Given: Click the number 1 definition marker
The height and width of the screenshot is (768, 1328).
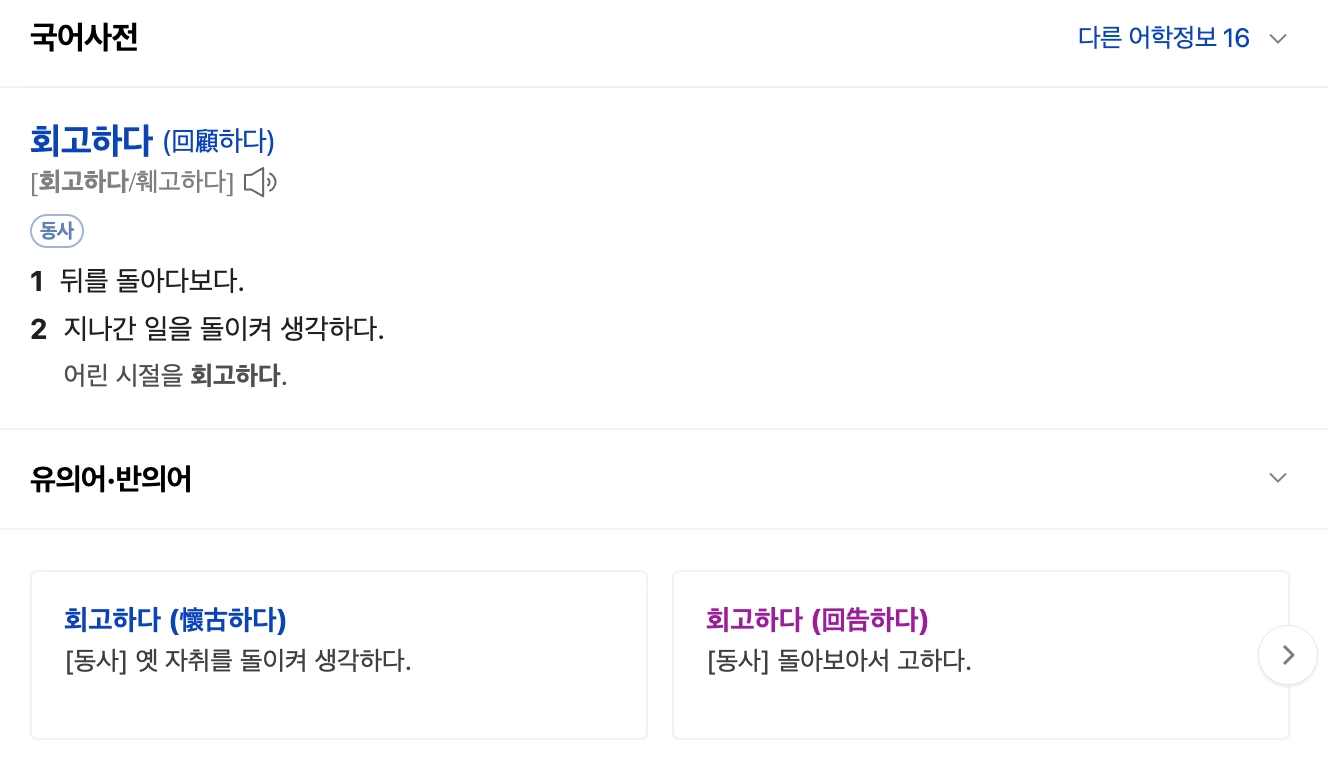Looking at the screenshot, I should pos(37,282).
